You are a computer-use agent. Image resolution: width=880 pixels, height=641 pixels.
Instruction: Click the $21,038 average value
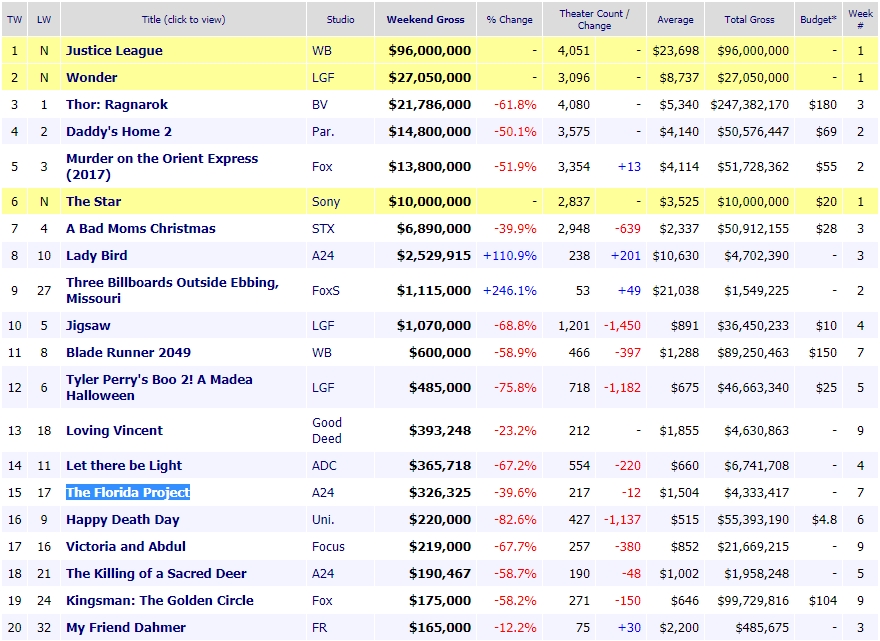pos(676,290)
